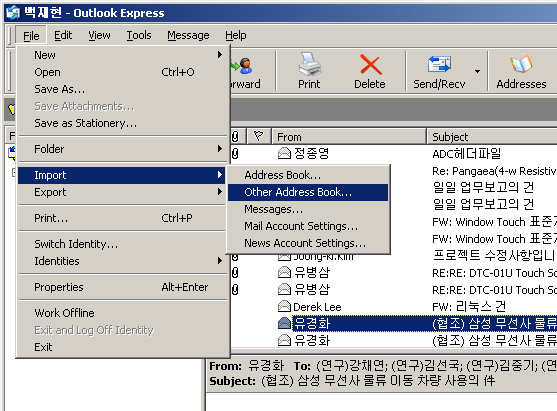Choose Open from File menu
557x411 pixels.
[x=121, y=72]
